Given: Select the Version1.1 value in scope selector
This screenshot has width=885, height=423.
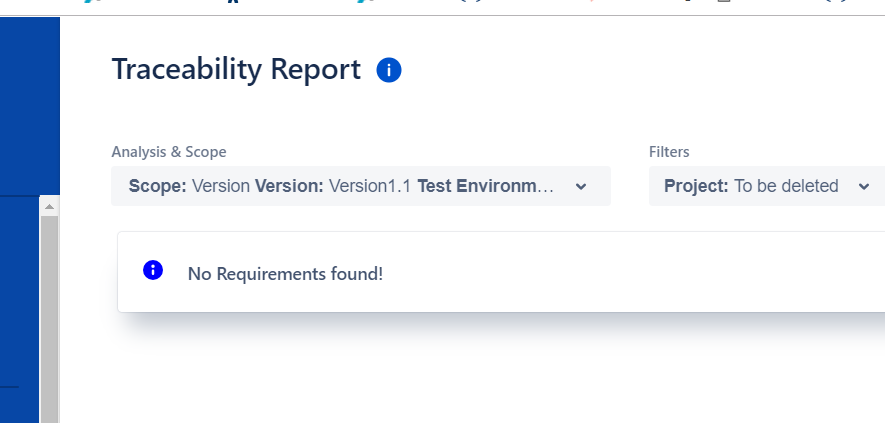Looking at the screenshot, I should click(370, 186).
